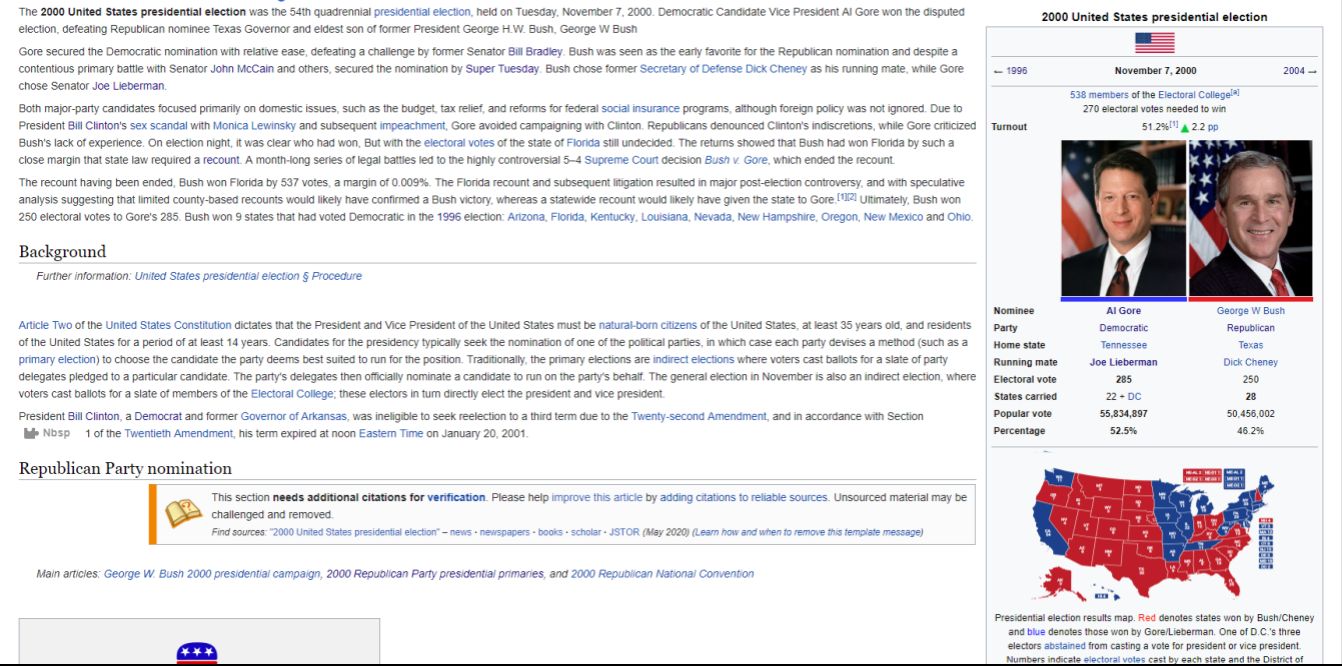Open the Bush v. Gore link
The height and width of the screenshot is (666, 1342).
735,160
